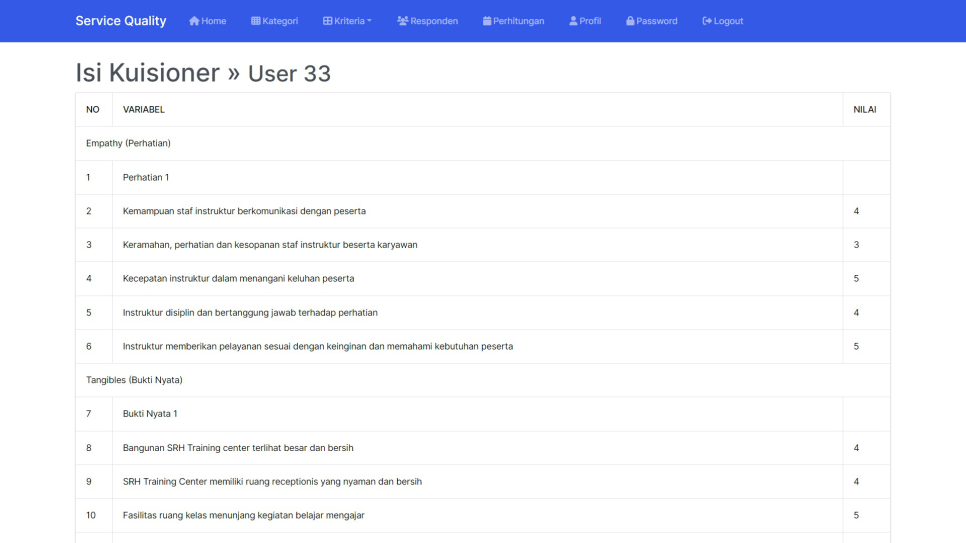Viewport: 966px width, 543px height.
Task: Click the Service Quality brand link
Action: (x=121, y=21)
